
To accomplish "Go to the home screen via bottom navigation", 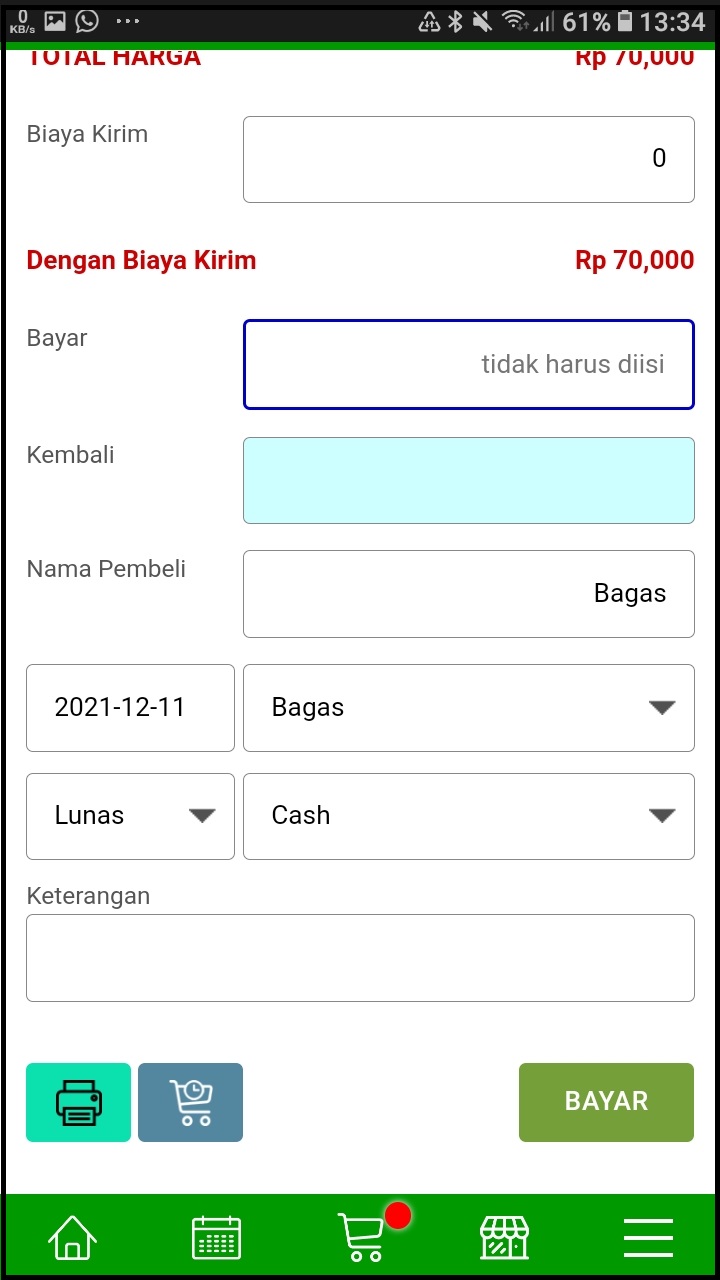I will pyautogui.click(x=71, y=1236).
